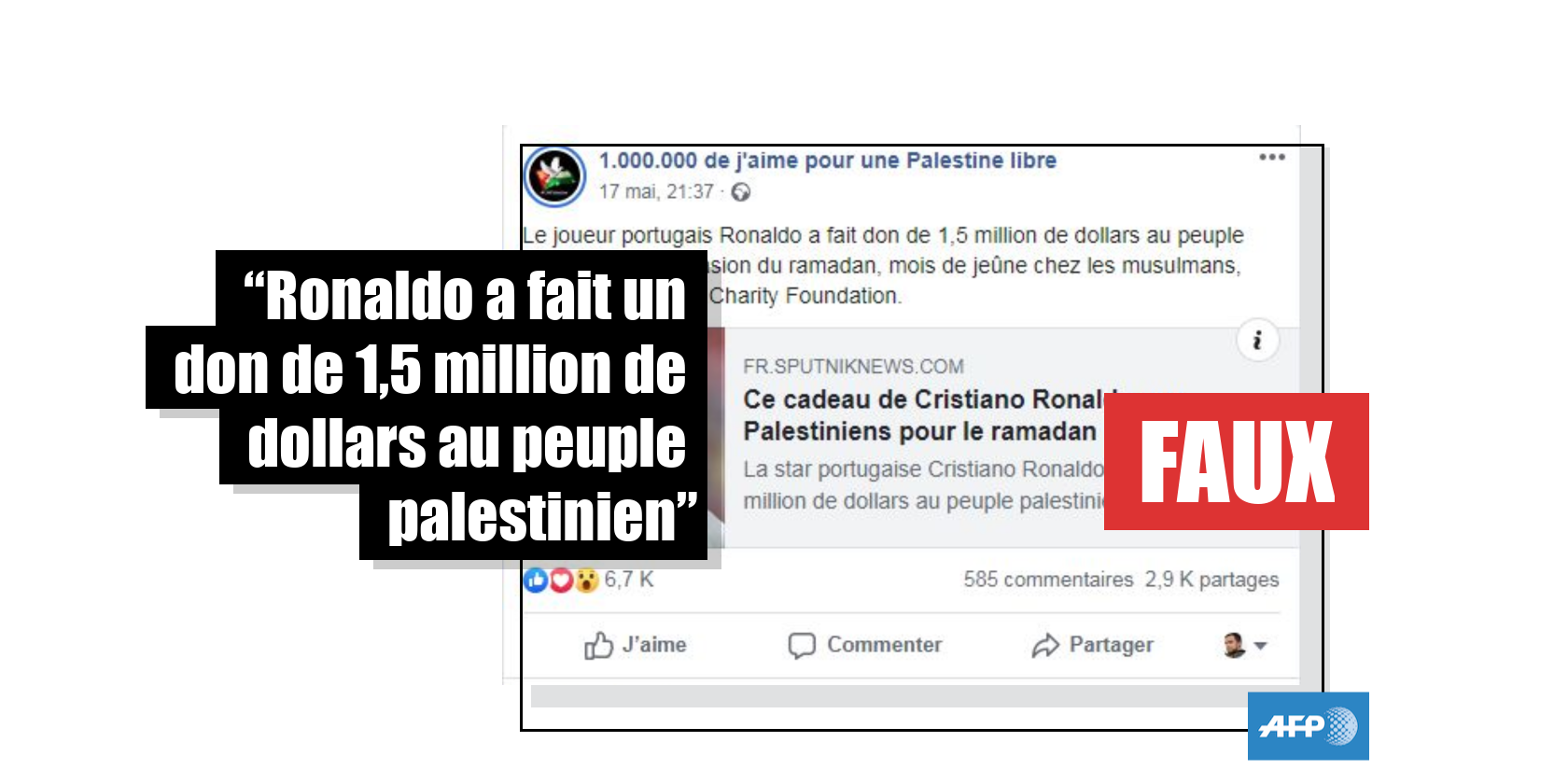This screenshot has height=784, width=1568.
Task: View the 585 commentaires link
Action: tap(1048, 580)
